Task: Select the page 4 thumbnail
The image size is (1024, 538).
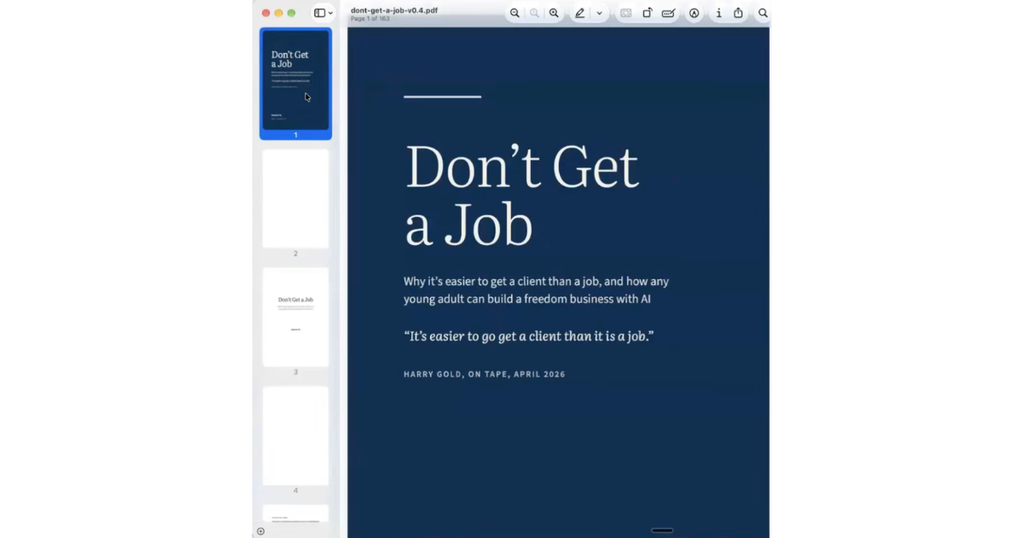Action: tap(295, 435)
